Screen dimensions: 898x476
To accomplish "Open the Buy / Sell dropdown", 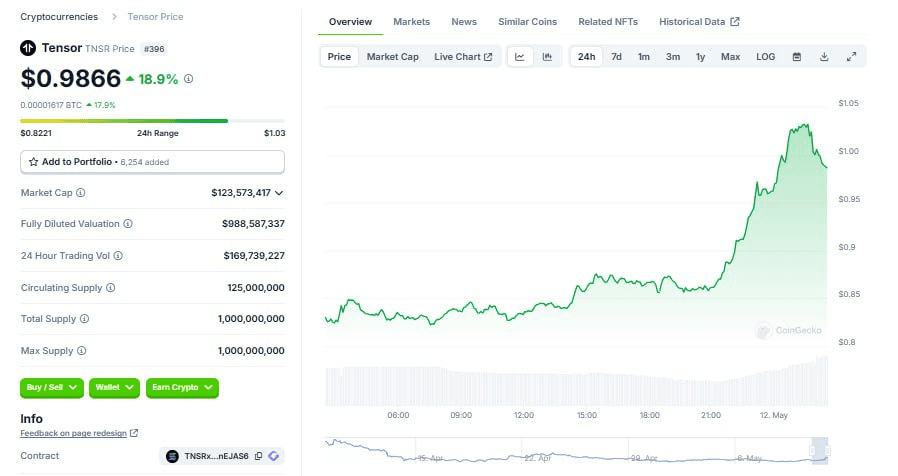I will coord(52,388).
